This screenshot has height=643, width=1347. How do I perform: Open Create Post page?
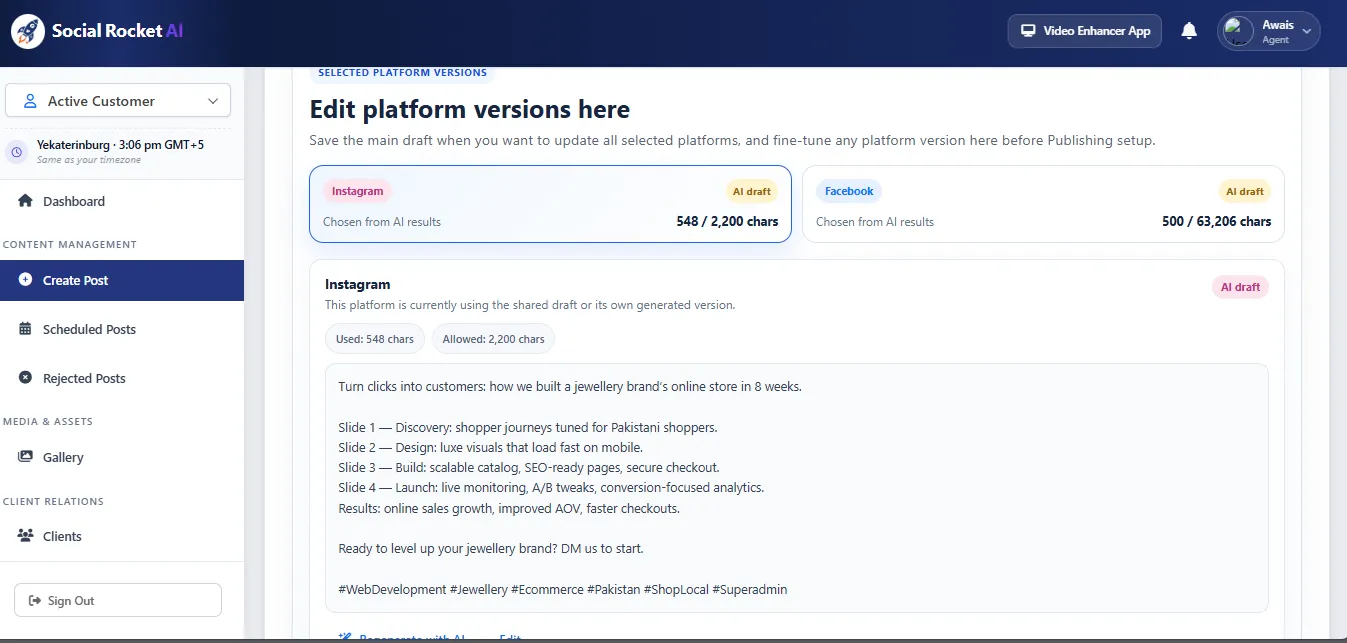[122, 280]
